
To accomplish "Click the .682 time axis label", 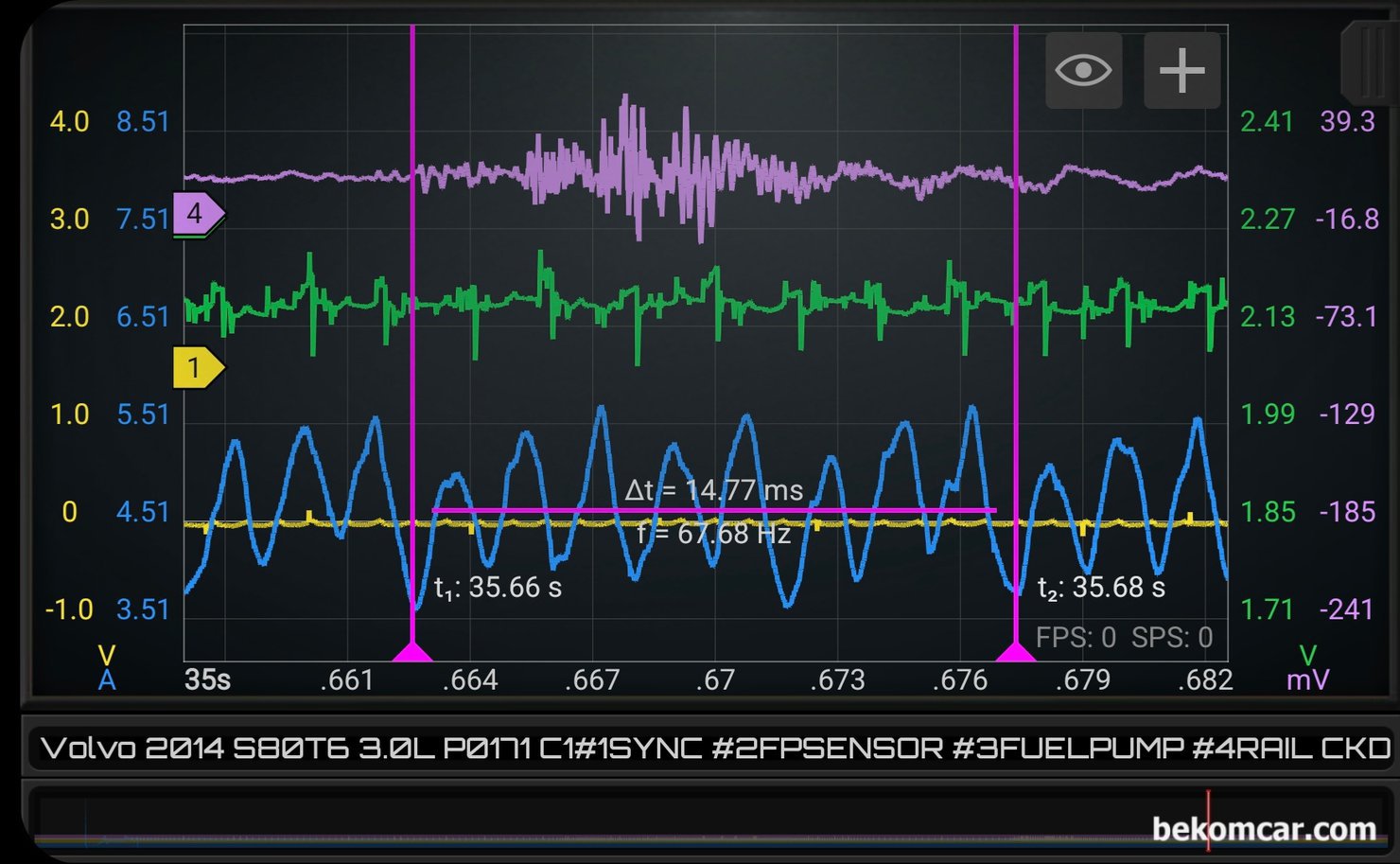I will point(1205,679).
